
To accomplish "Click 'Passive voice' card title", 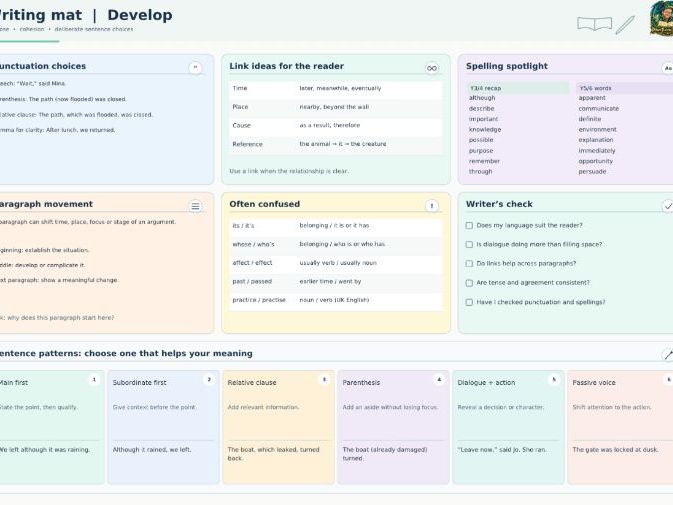I will [x=594, y=383].
